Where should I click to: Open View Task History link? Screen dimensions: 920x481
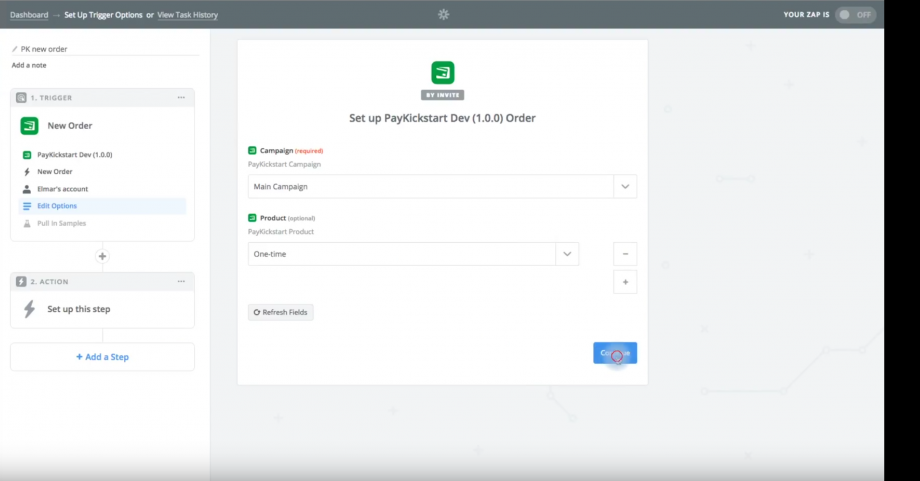coord(187,15)
